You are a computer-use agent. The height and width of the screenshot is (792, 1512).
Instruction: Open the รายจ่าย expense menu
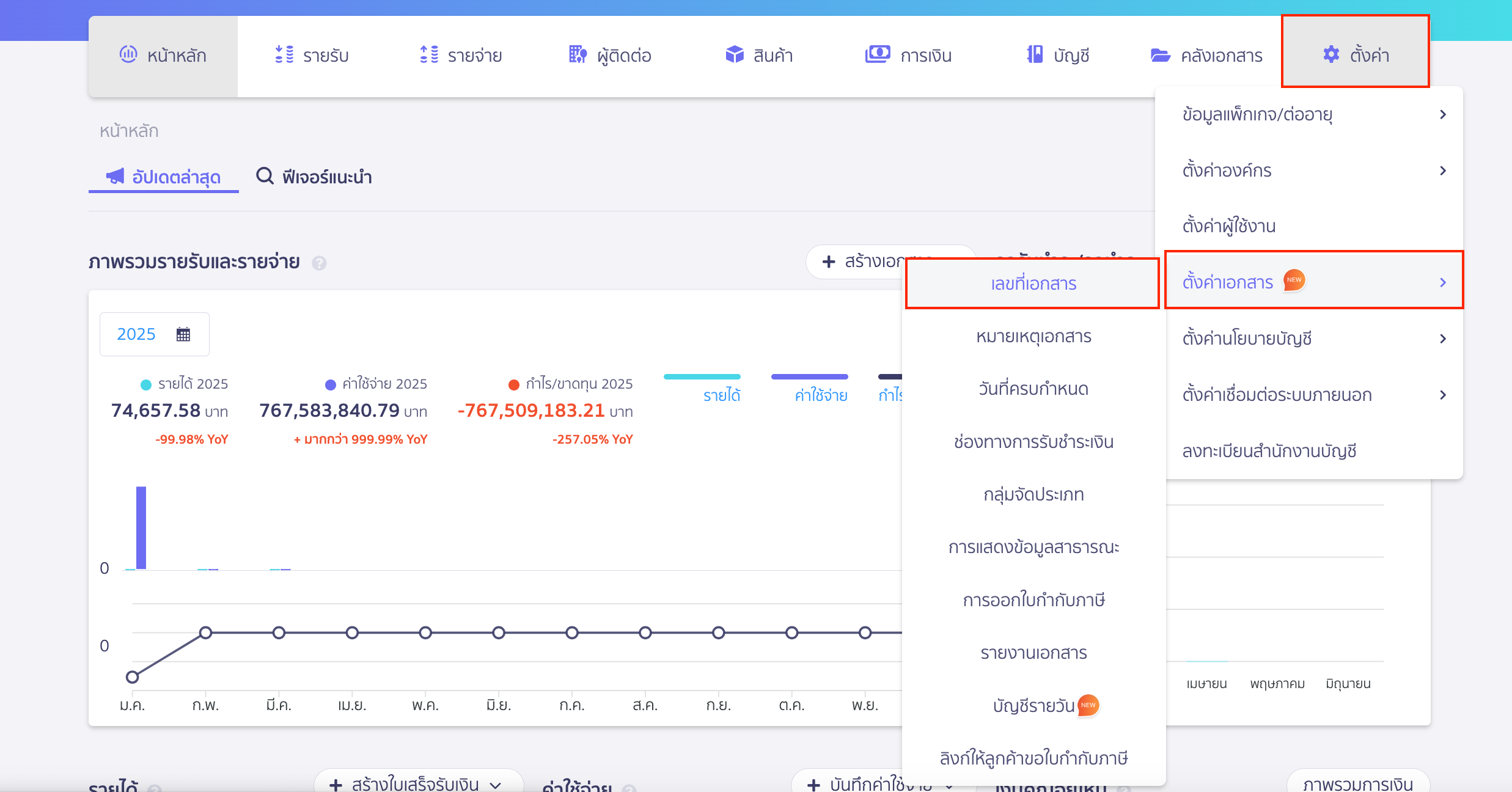pyautogui.click(x=461, y=56)
